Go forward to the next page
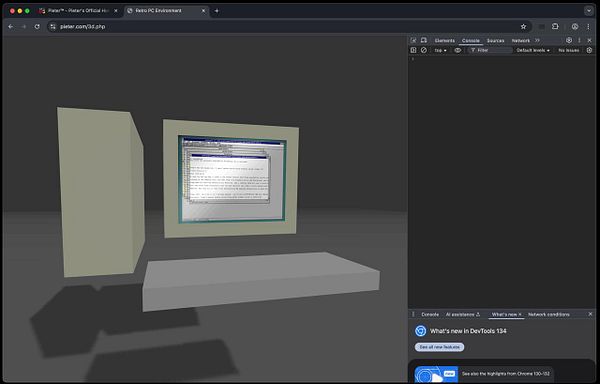Image resolution: width=600 pixels, height=384 pixels. [x=24, y=26]
